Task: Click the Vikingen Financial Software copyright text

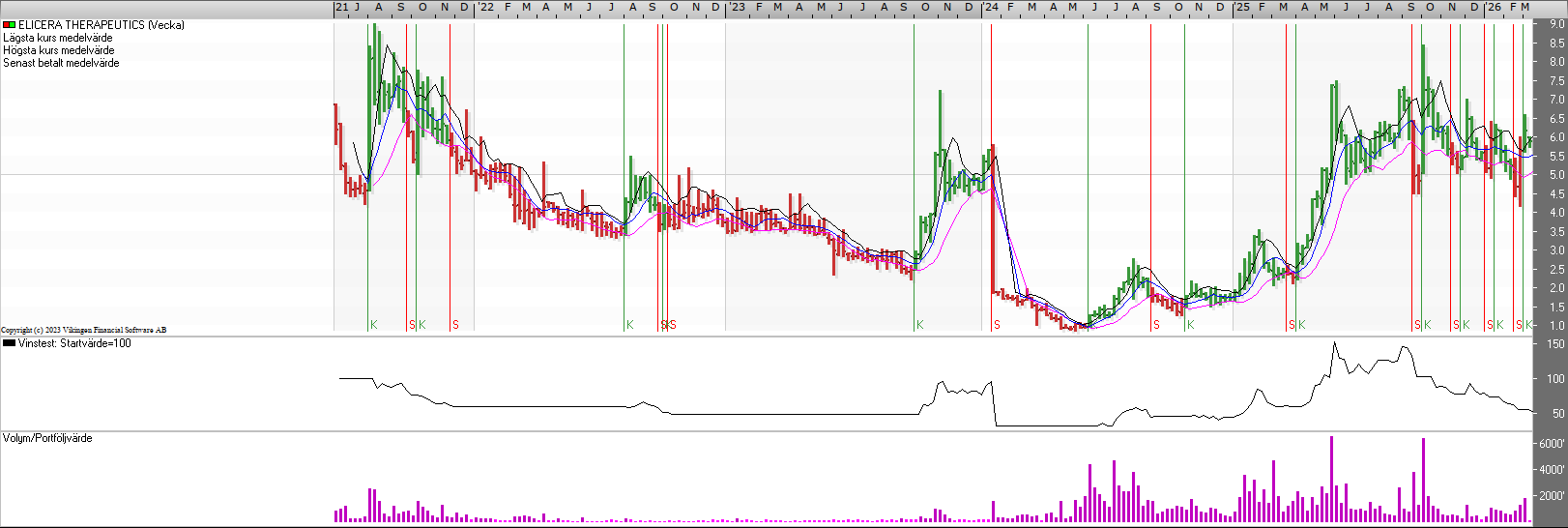Action: click(83, 330)
